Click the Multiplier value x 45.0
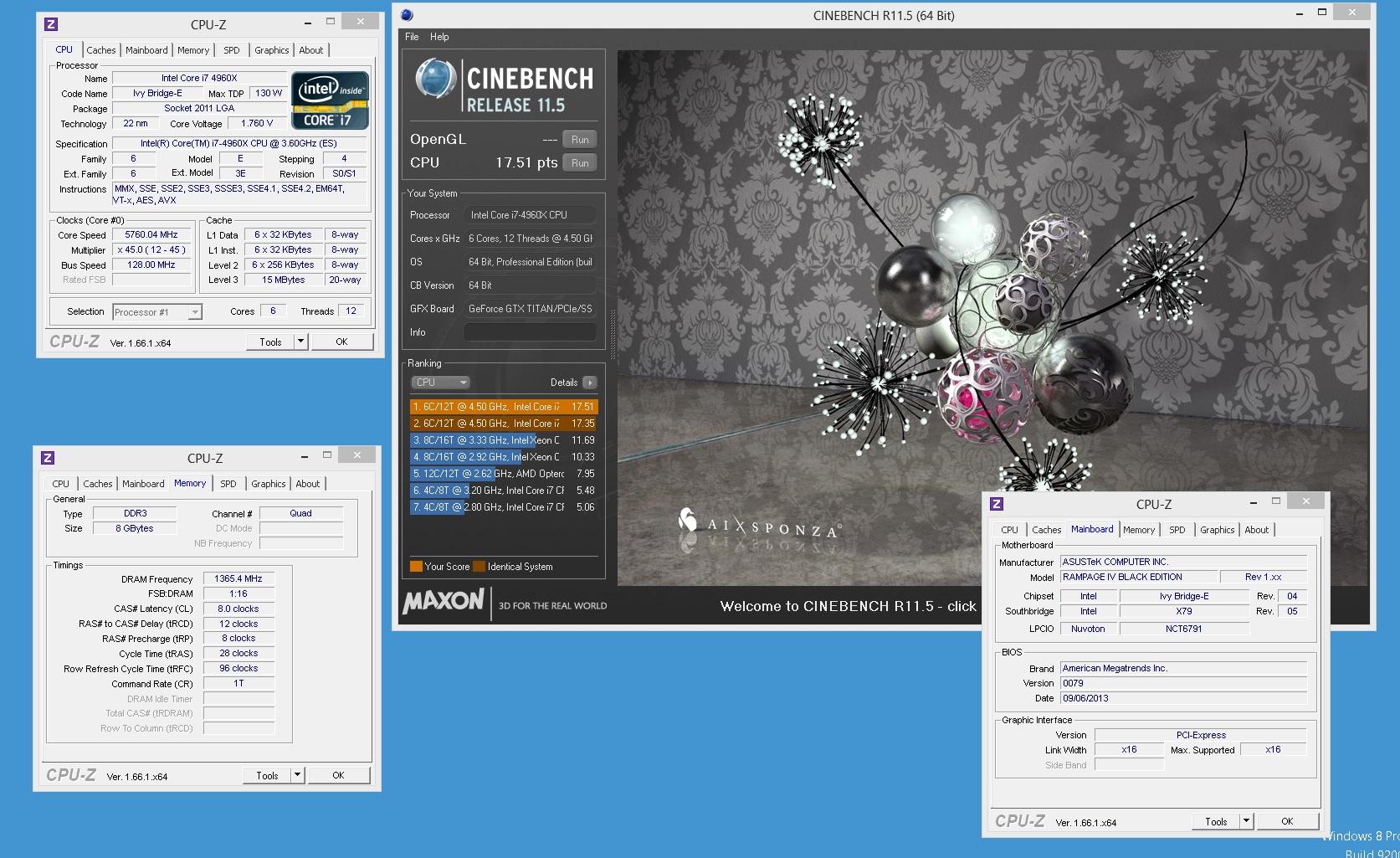1400x858 pixels. (151, 250)
